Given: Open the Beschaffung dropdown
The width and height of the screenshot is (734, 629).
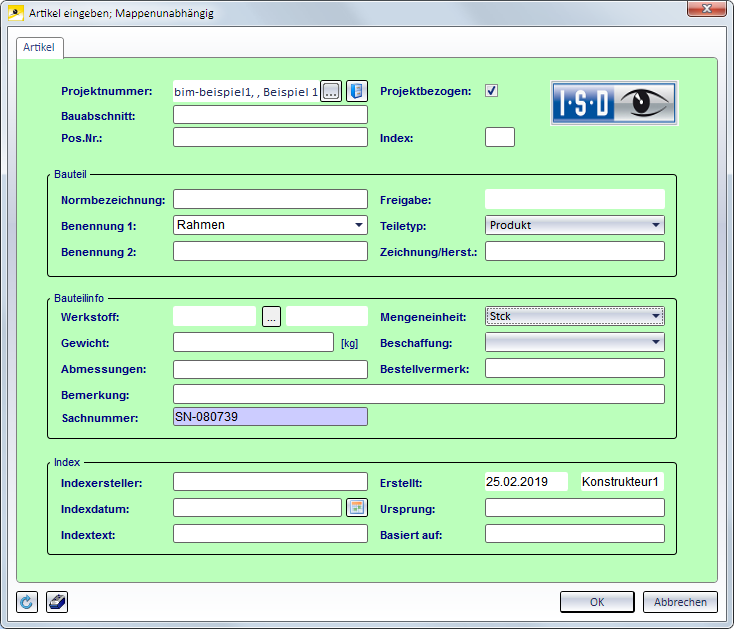Looking at the screenshot, I should (x=655, y=343).
